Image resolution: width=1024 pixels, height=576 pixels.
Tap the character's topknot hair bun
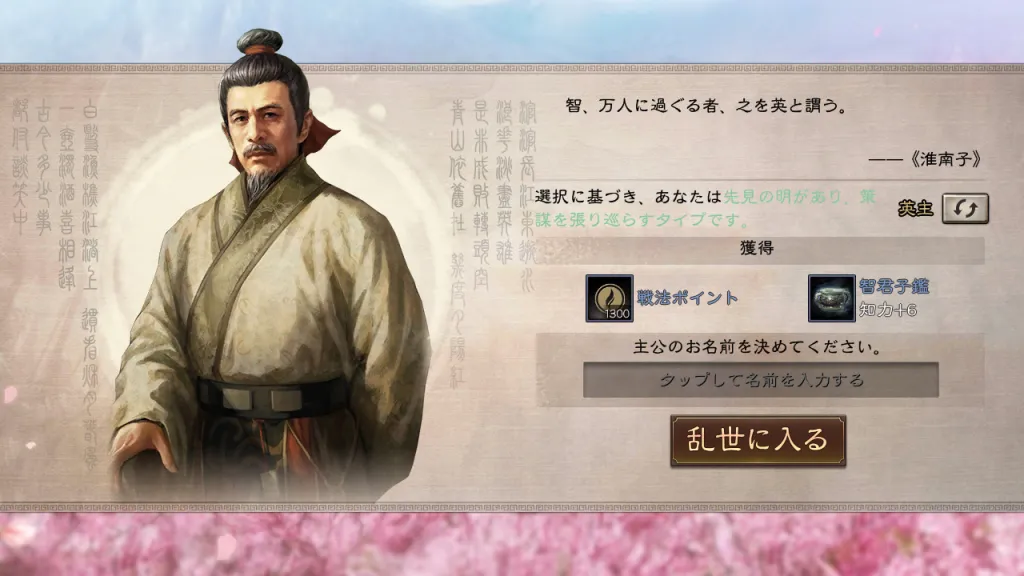(260, 42)
